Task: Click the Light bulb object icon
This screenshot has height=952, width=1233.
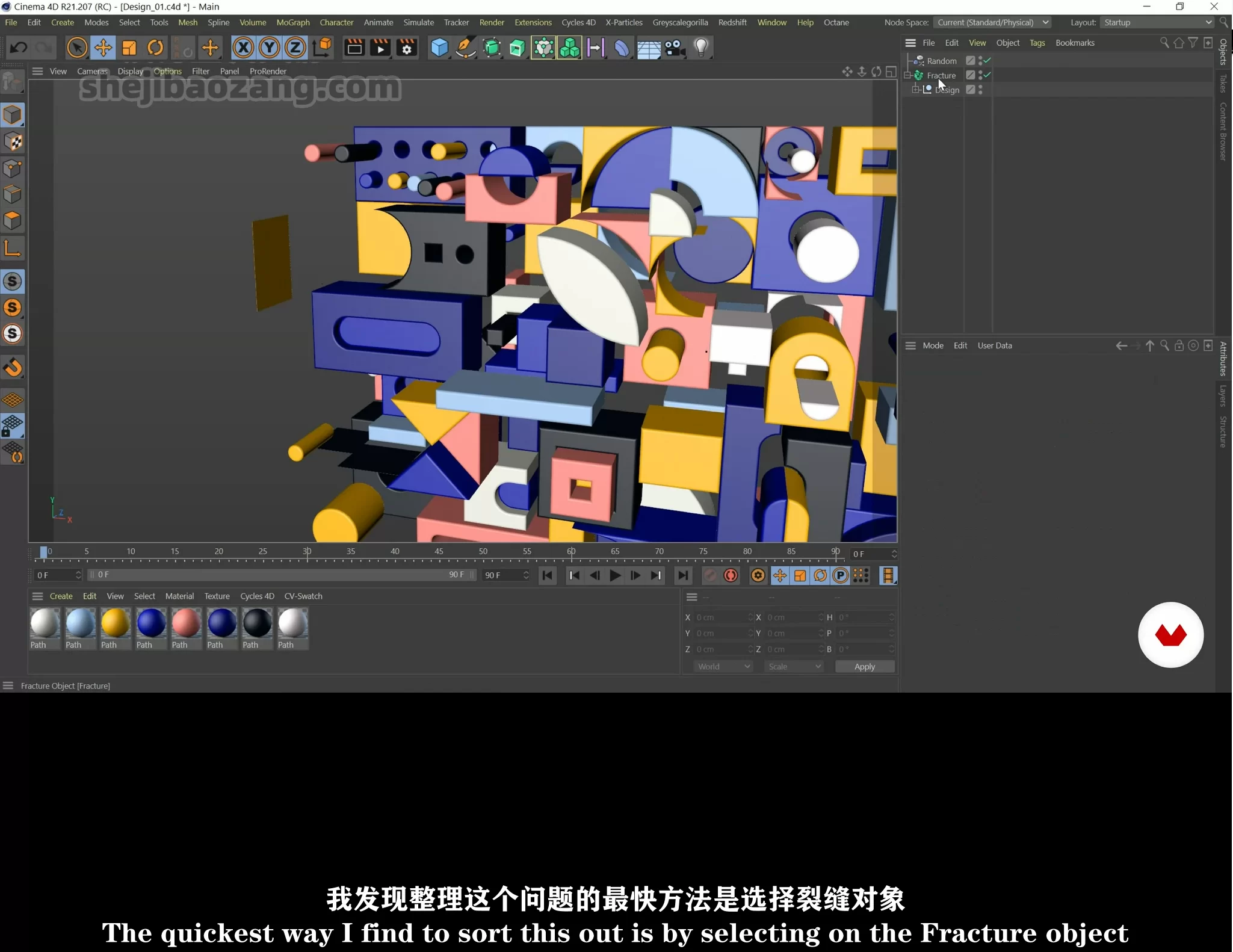Action: click(701, 48)
